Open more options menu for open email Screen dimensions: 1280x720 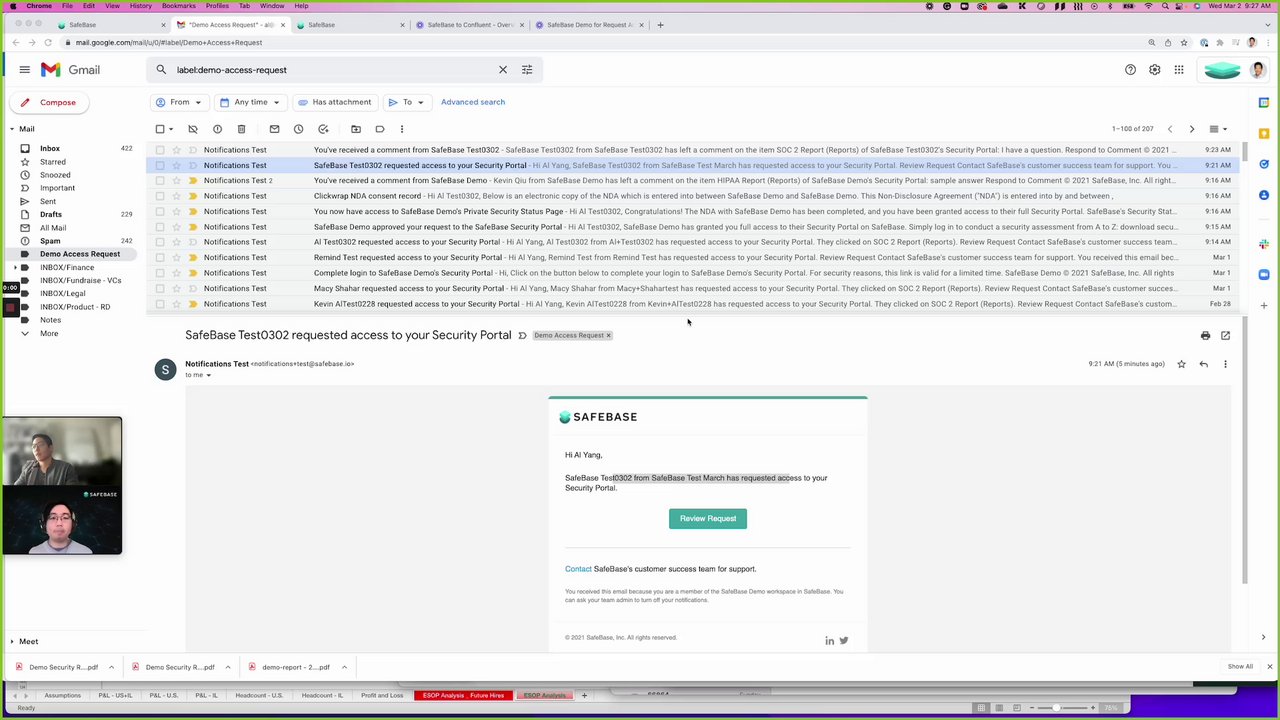click(1225, 364)
